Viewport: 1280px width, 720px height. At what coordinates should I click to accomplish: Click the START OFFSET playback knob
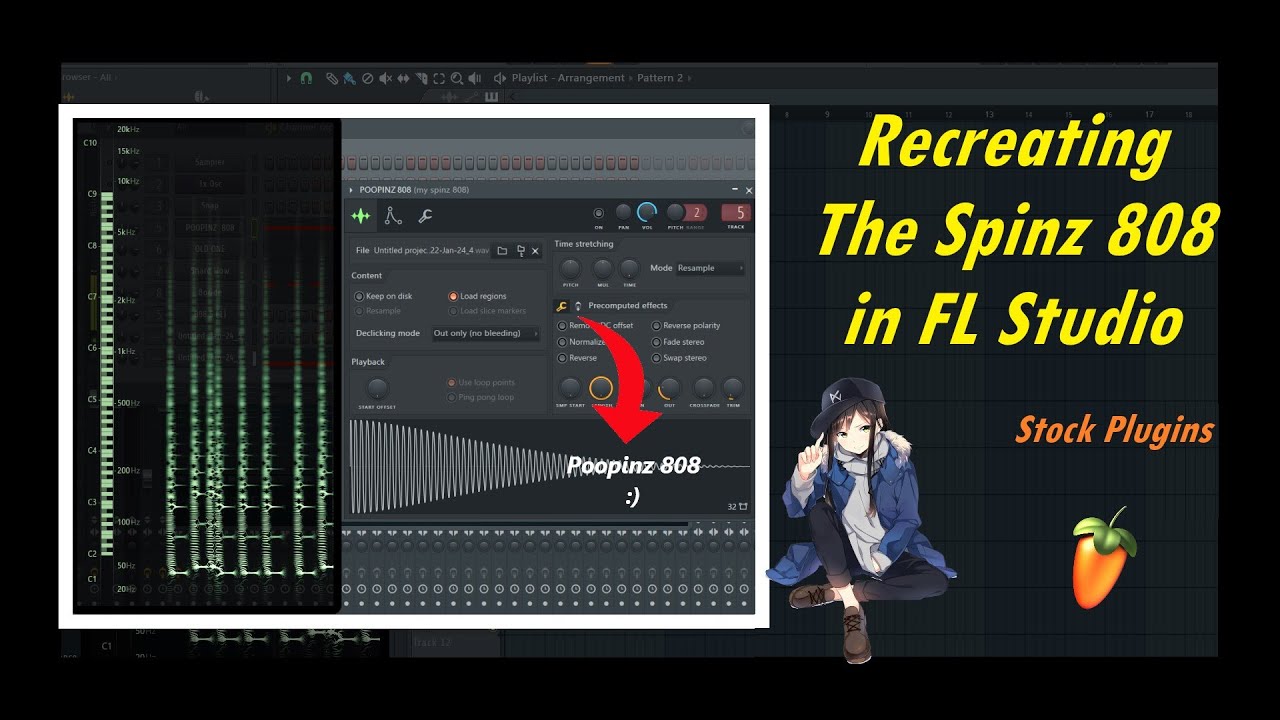coord(377,389)
